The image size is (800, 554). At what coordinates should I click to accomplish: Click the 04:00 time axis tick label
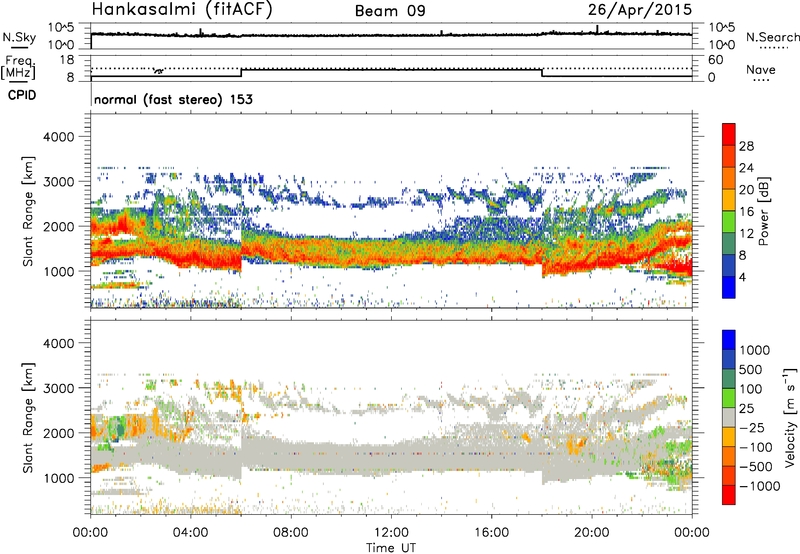[x=190, y=533]
